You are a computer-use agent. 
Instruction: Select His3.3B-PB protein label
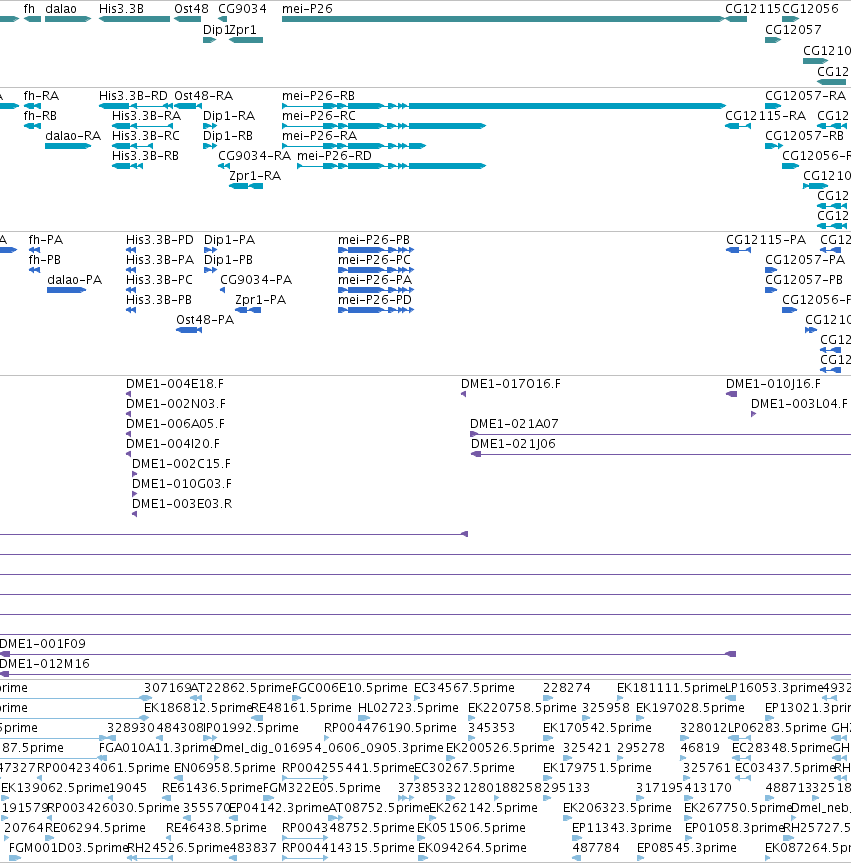[159, 300]
